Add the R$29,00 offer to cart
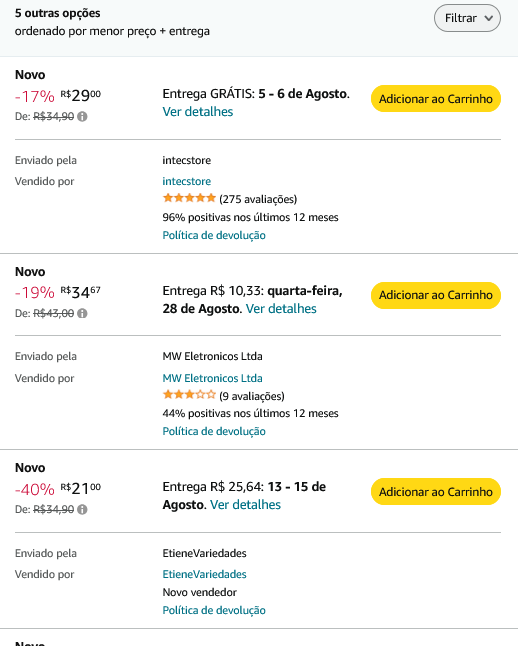This screenshot has height=646, width=518. pos(436,99)
